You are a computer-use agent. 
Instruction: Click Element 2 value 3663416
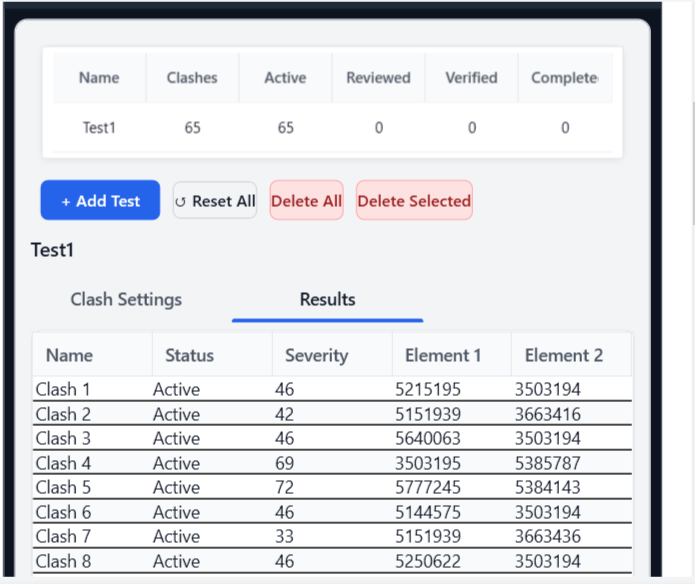548,414
